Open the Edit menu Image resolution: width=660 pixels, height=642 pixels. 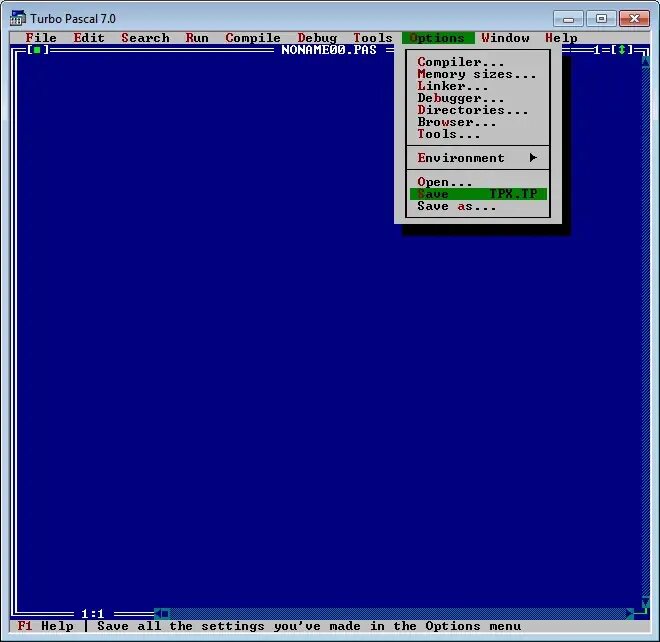point(89,38)
